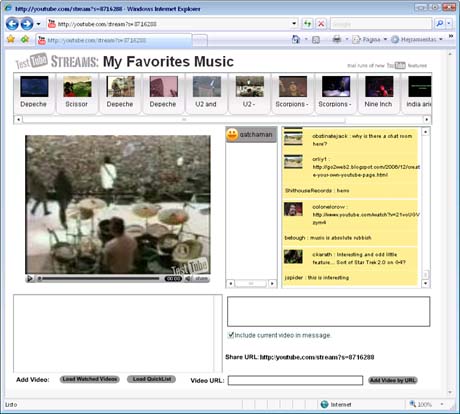Click the address bar URL field
Image resolution: width=460 pixels, height=414 pixels.
[x=173, y=24]
